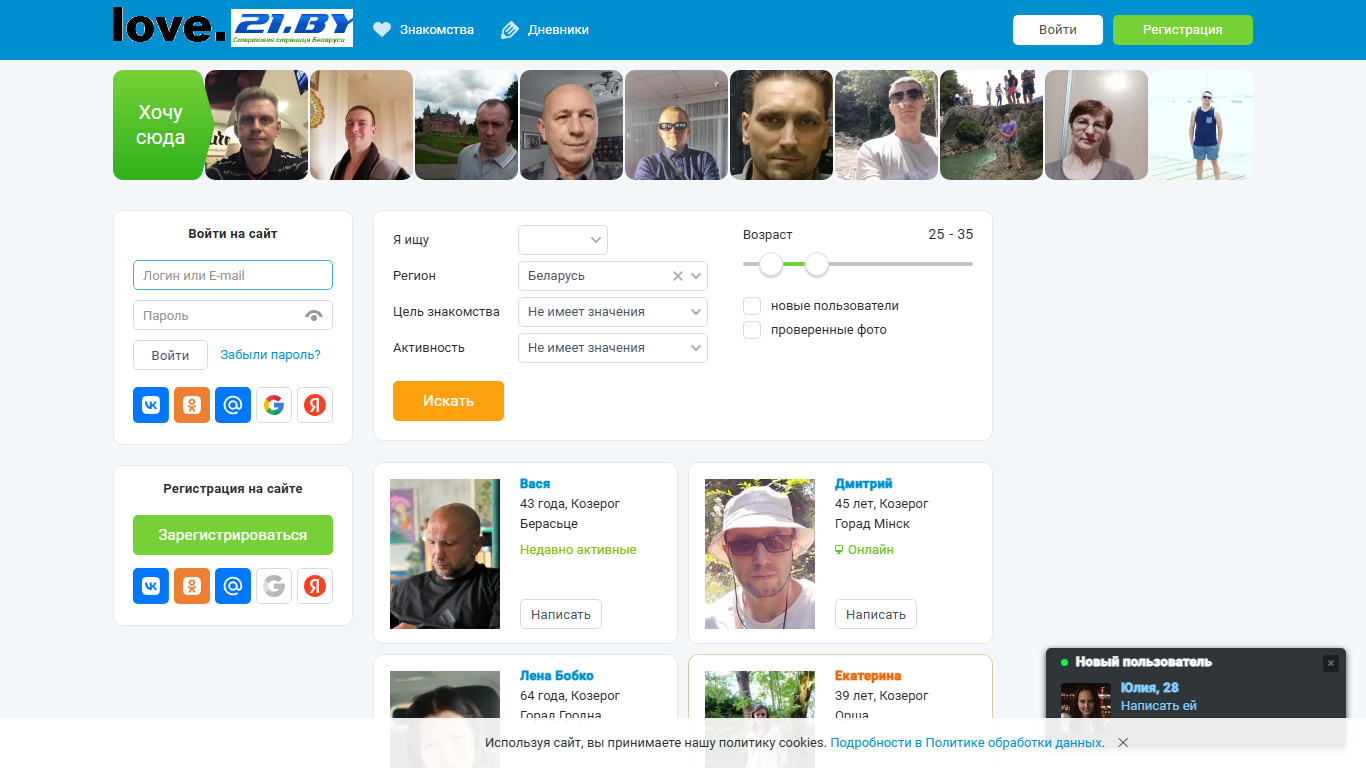This screenshot has height=768, width=1366.
Task: Click Написать on Дмитрий's card
Action: 876,614
